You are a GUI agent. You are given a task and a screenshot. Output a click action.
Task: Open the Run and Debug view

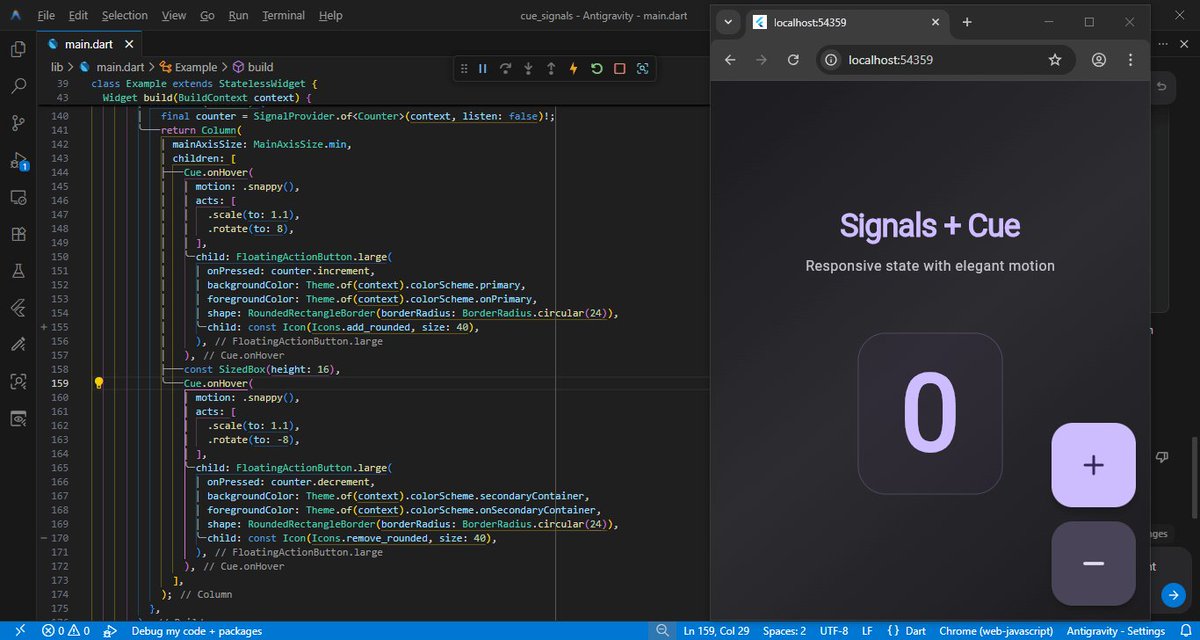(x=18, y=160)
